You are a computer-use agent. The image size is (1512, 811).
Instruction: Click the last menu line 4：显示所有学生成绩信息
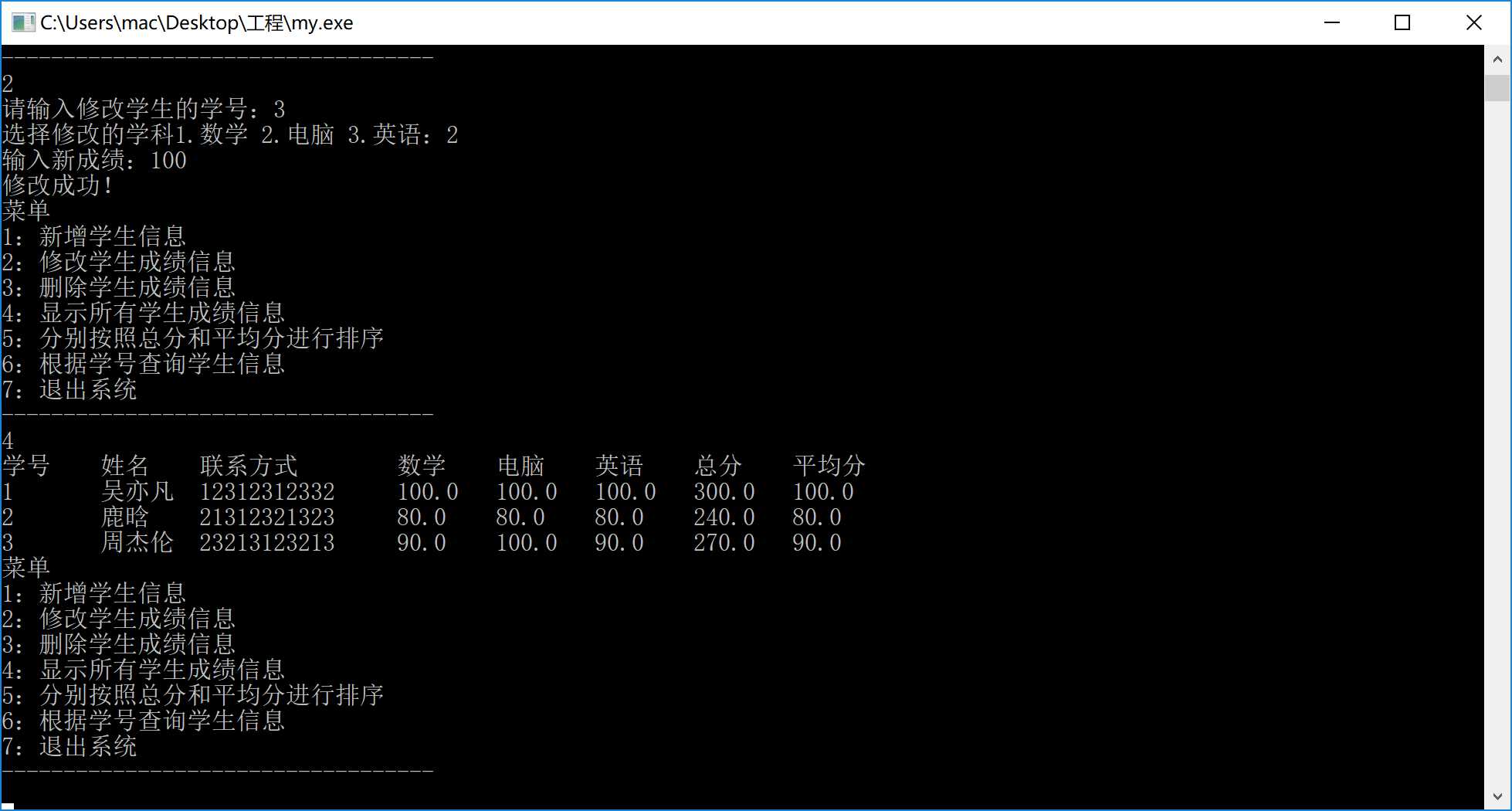pos(144,670)
